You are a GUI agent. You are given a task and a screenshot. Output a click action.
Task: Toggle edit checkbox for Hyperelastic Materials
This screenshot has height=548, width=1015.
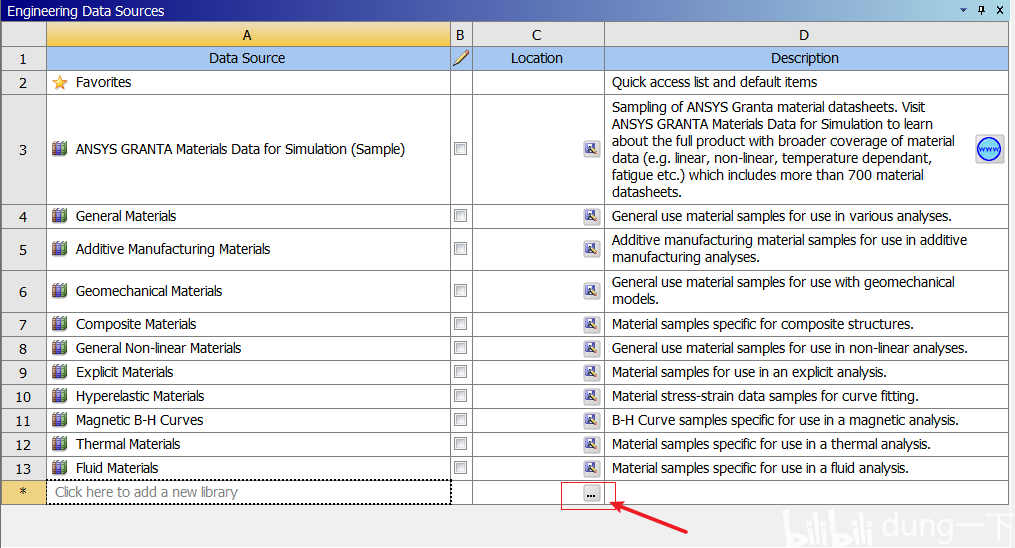click(460, 395)
